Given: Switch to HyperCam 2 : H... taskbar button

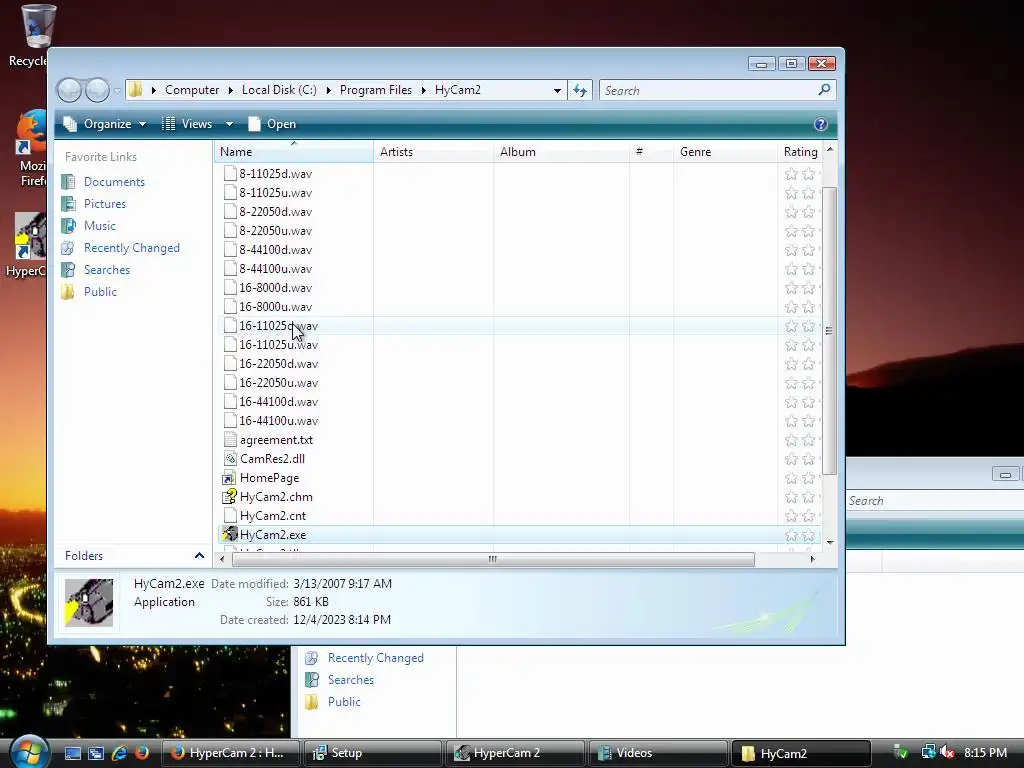Looking at the screenshot, I should click(x=230, y=753).
